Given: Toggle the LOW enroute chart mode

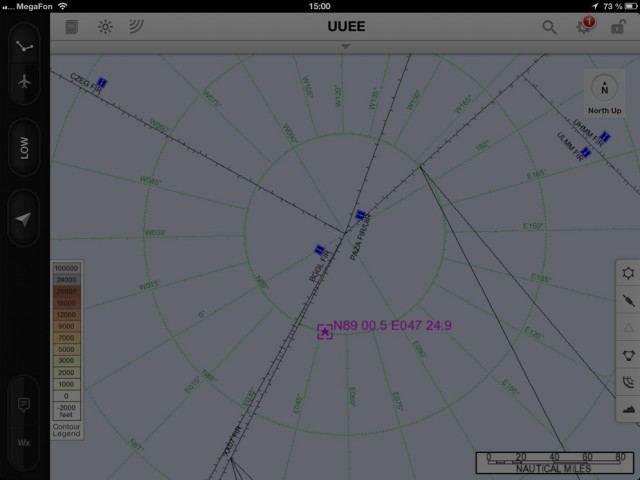Looking at the screenshot, I should pyautogui.click(x=24, y=148).
